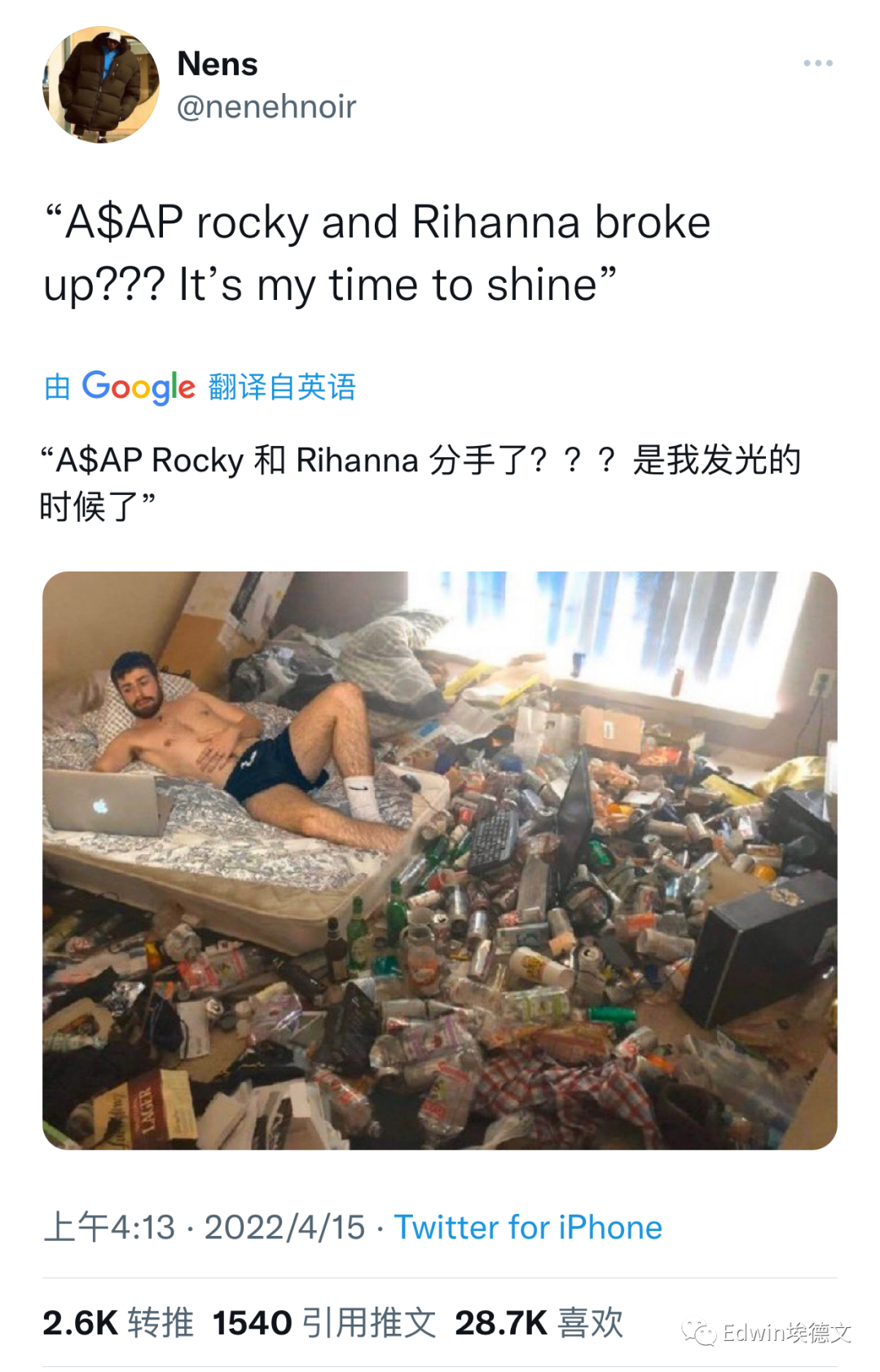Click the date 2022/4/15
Screen dimensions: 880x1372
(284, 1227)
